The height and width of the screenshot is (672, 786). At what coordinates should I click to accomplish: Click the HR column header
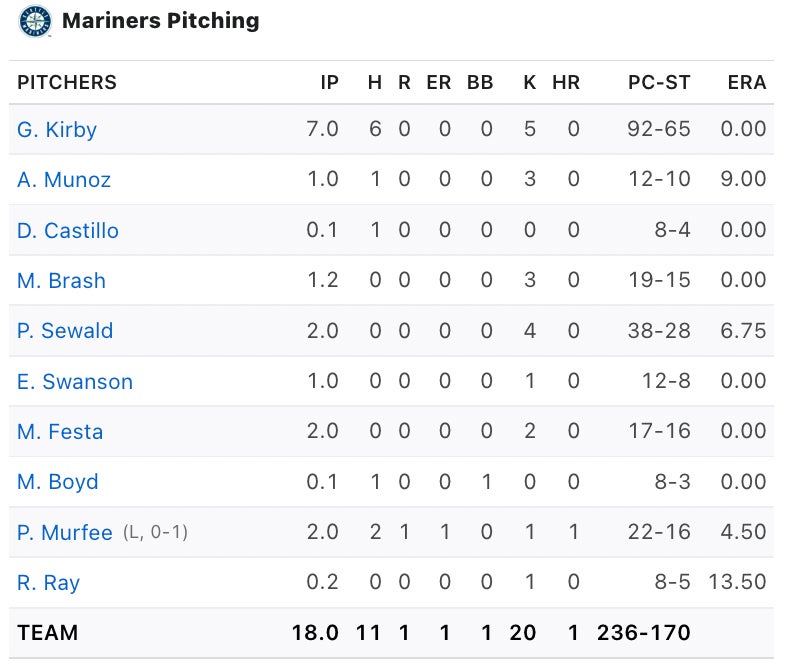[x=566, y=83]
